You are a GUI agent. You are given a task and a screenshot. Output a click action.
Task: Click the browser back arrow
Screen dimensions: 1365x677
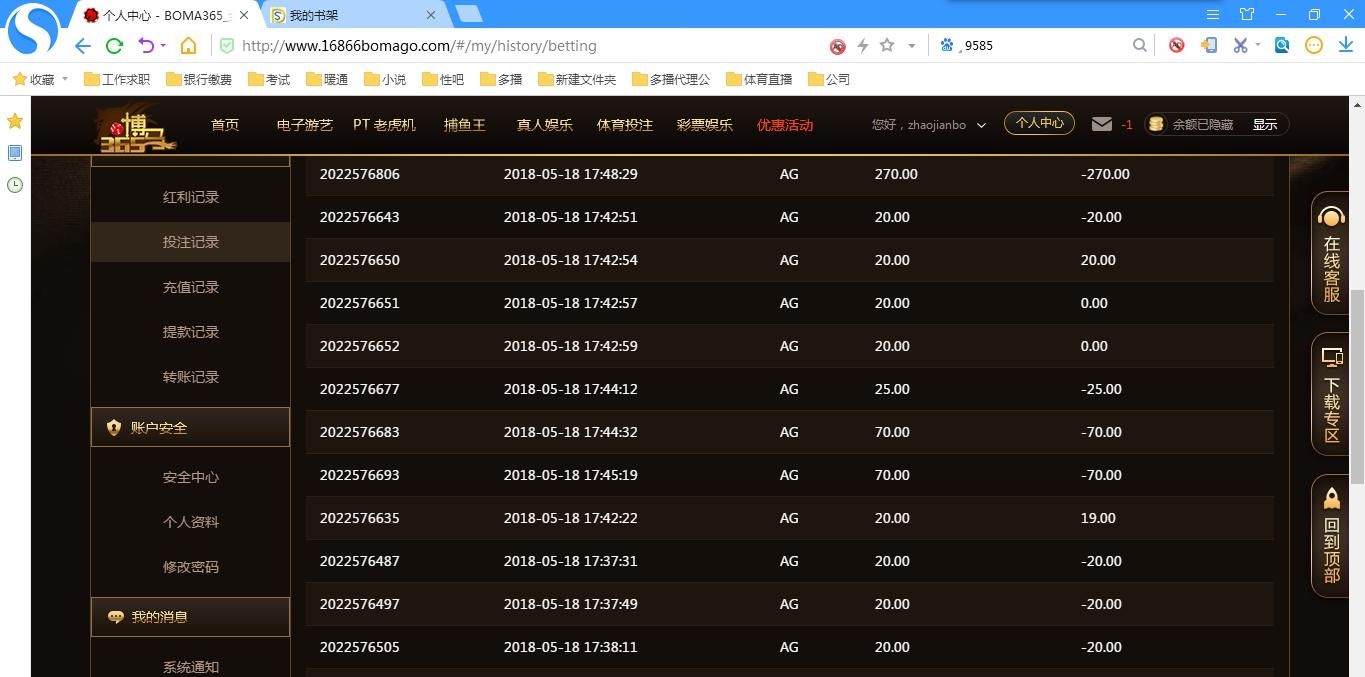click(83, 46)
